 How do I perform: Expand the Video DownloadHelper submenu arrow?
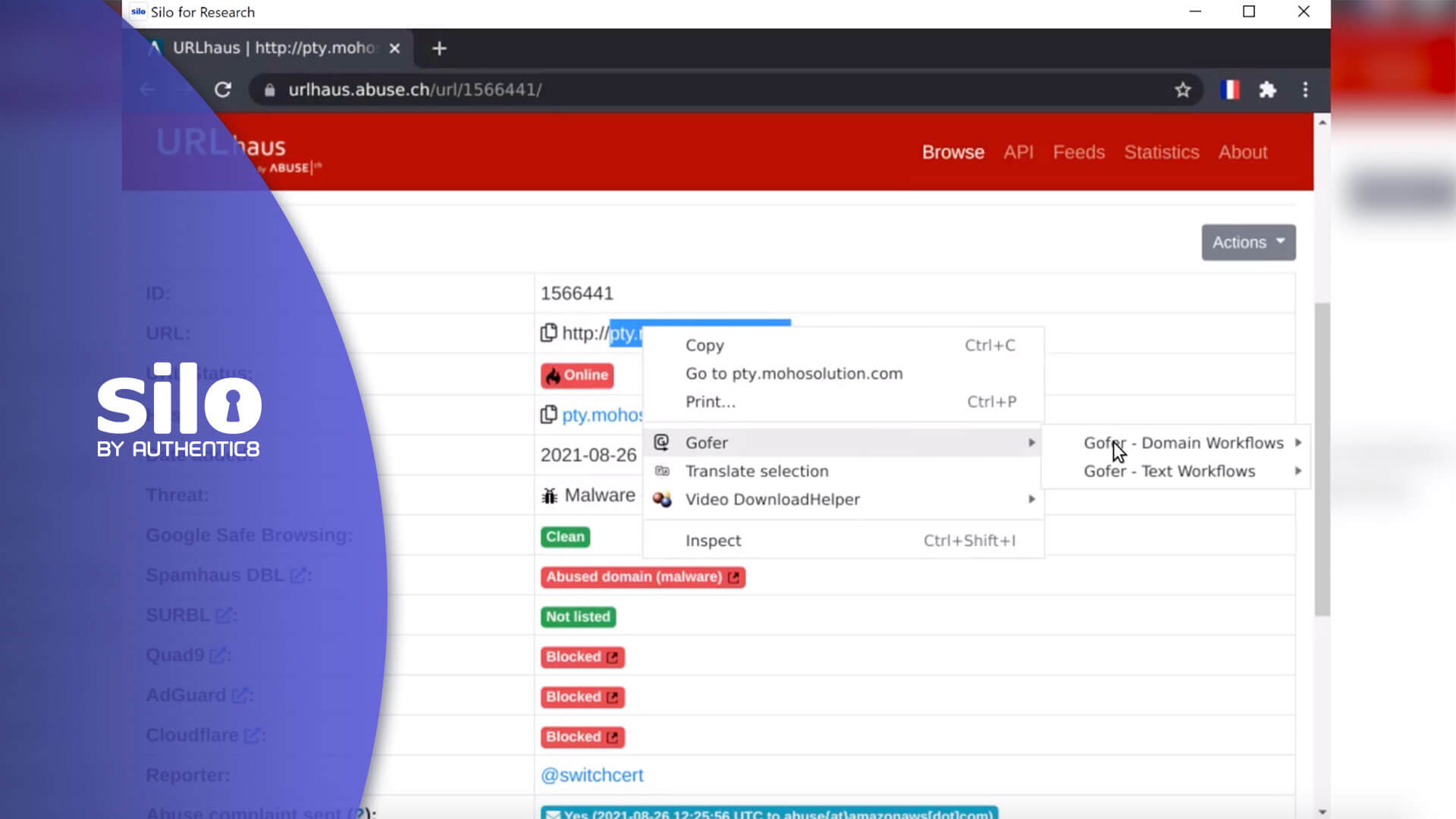pos(1031,499)
